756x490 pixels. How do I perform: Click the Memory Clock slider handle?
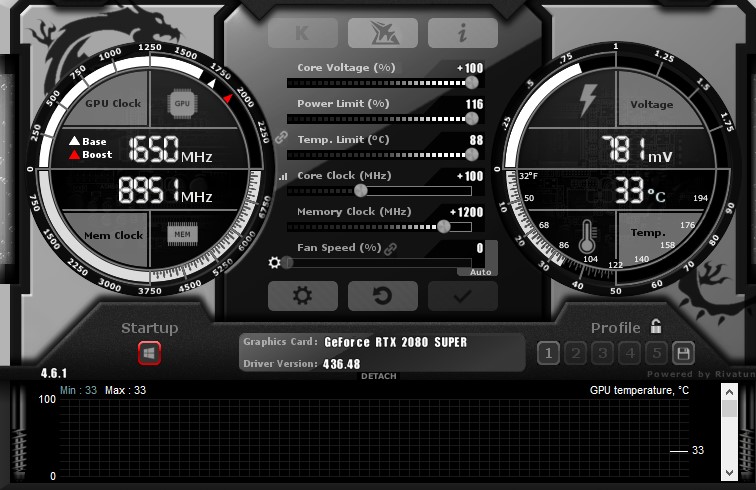tap(443, 226)
